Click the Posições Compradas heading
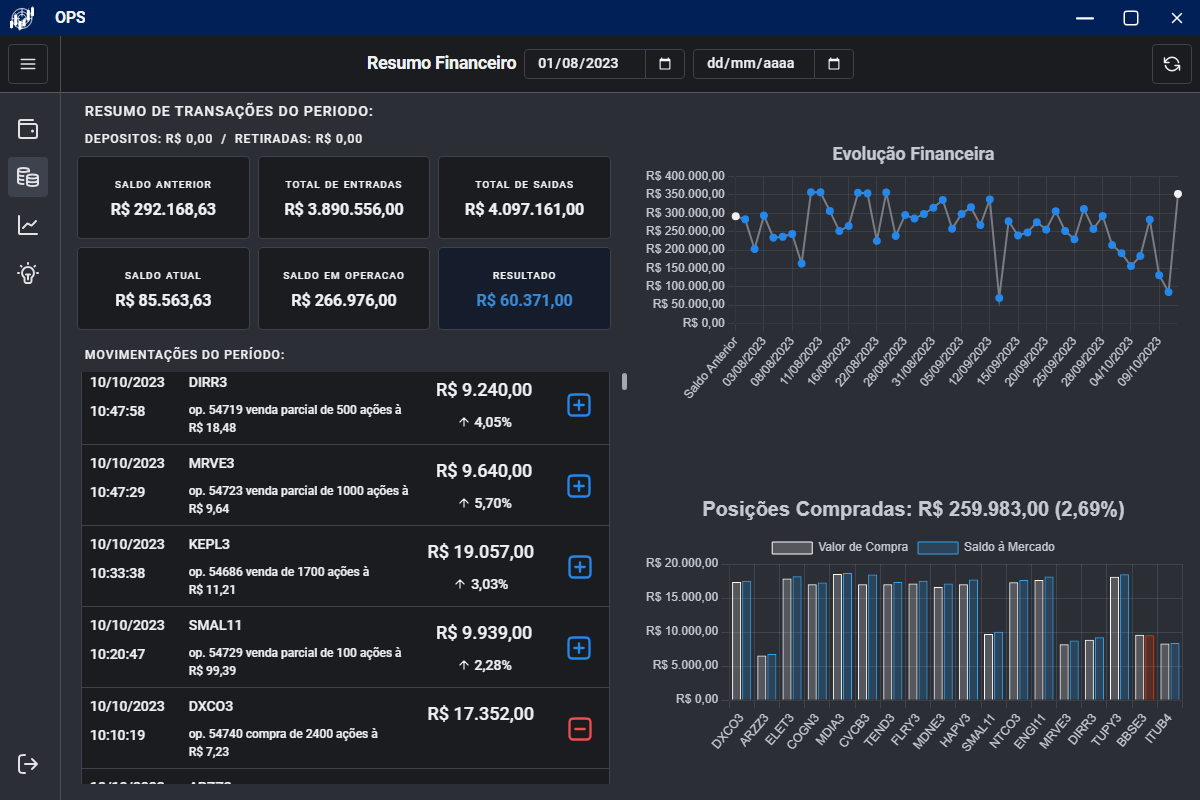 (x=914, y=509)
